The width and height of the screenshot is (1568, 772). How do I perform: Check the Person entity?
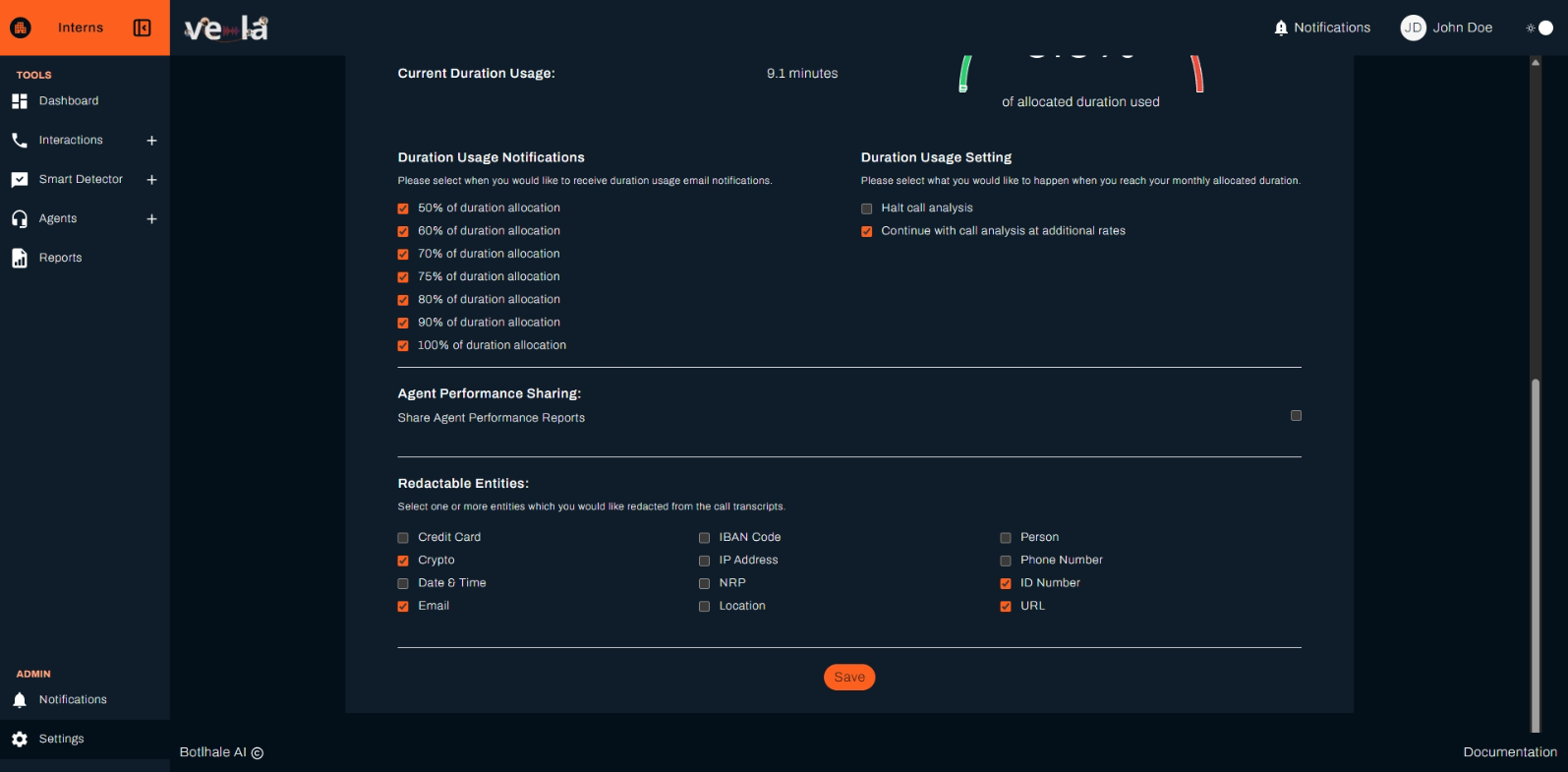click(x=1006, y=538)
